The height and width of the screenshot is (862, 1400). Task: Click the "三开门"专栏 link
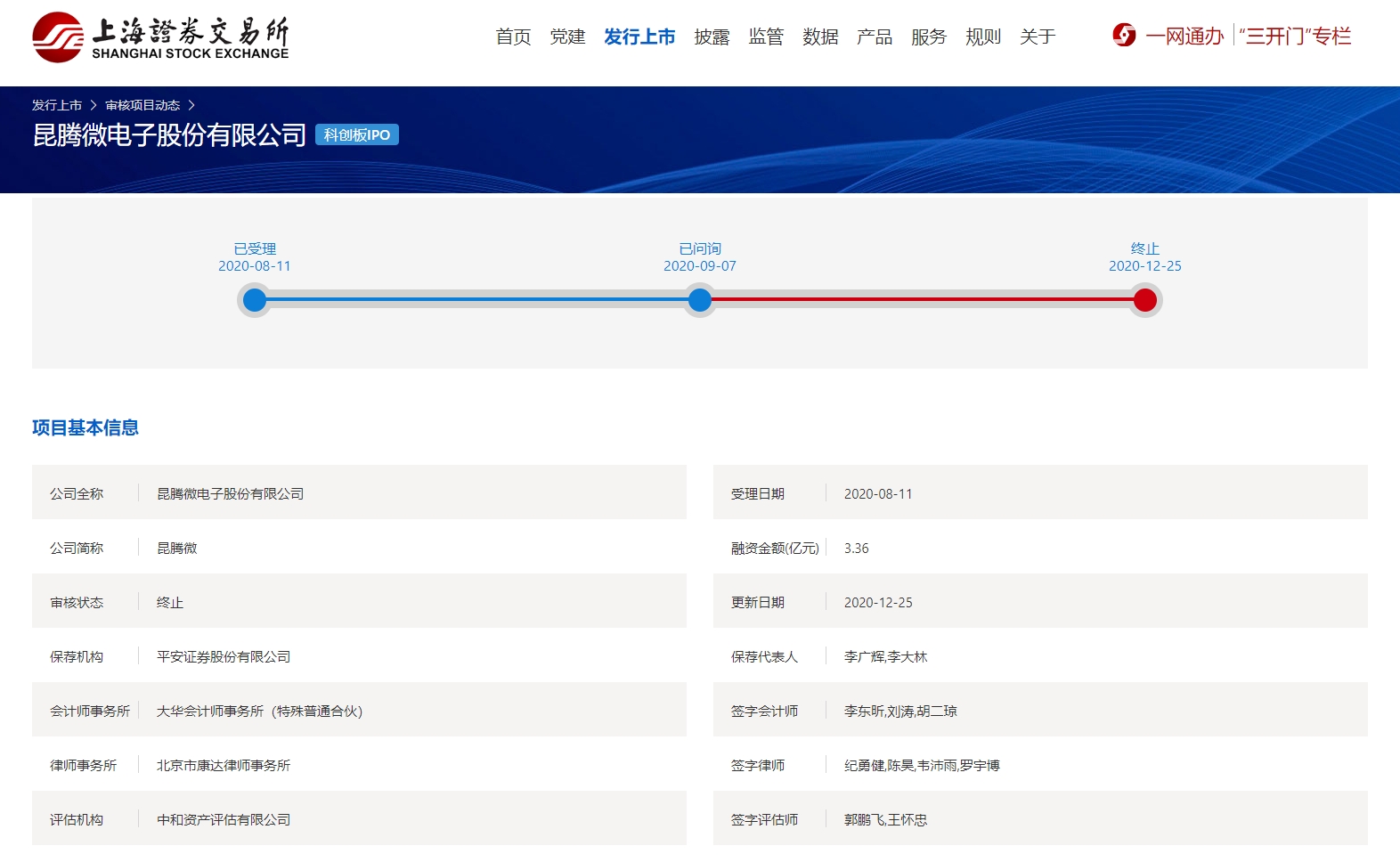[1296, 36]
